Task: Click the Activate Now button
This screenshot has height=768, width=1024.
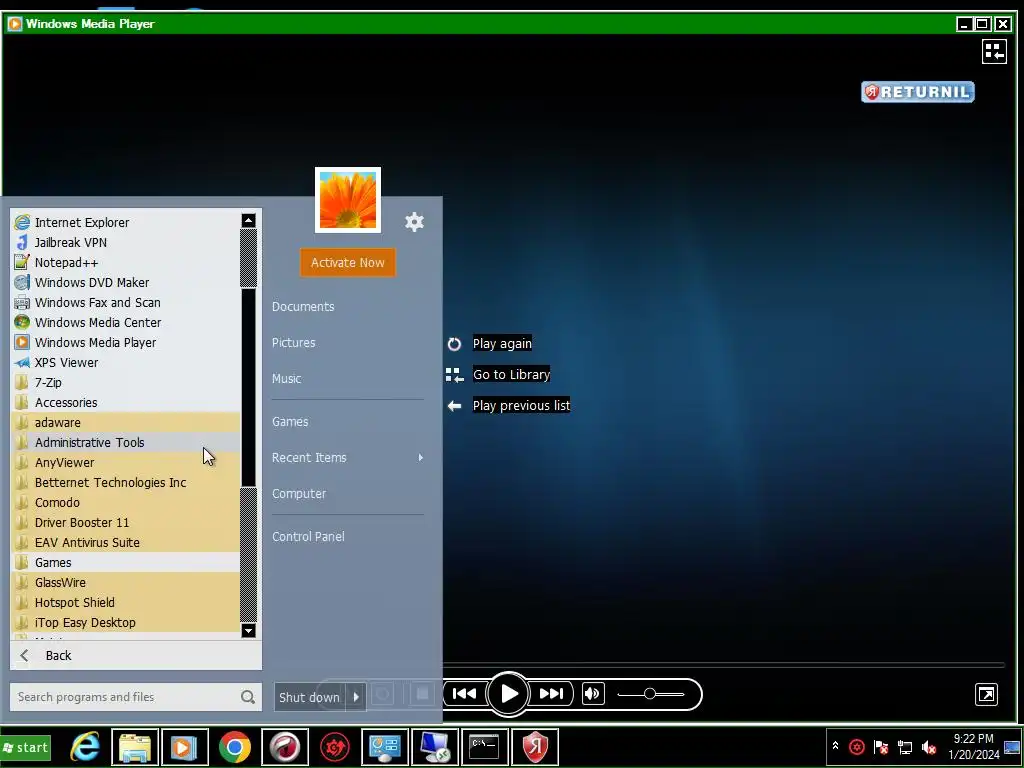Action: point(347,263)
